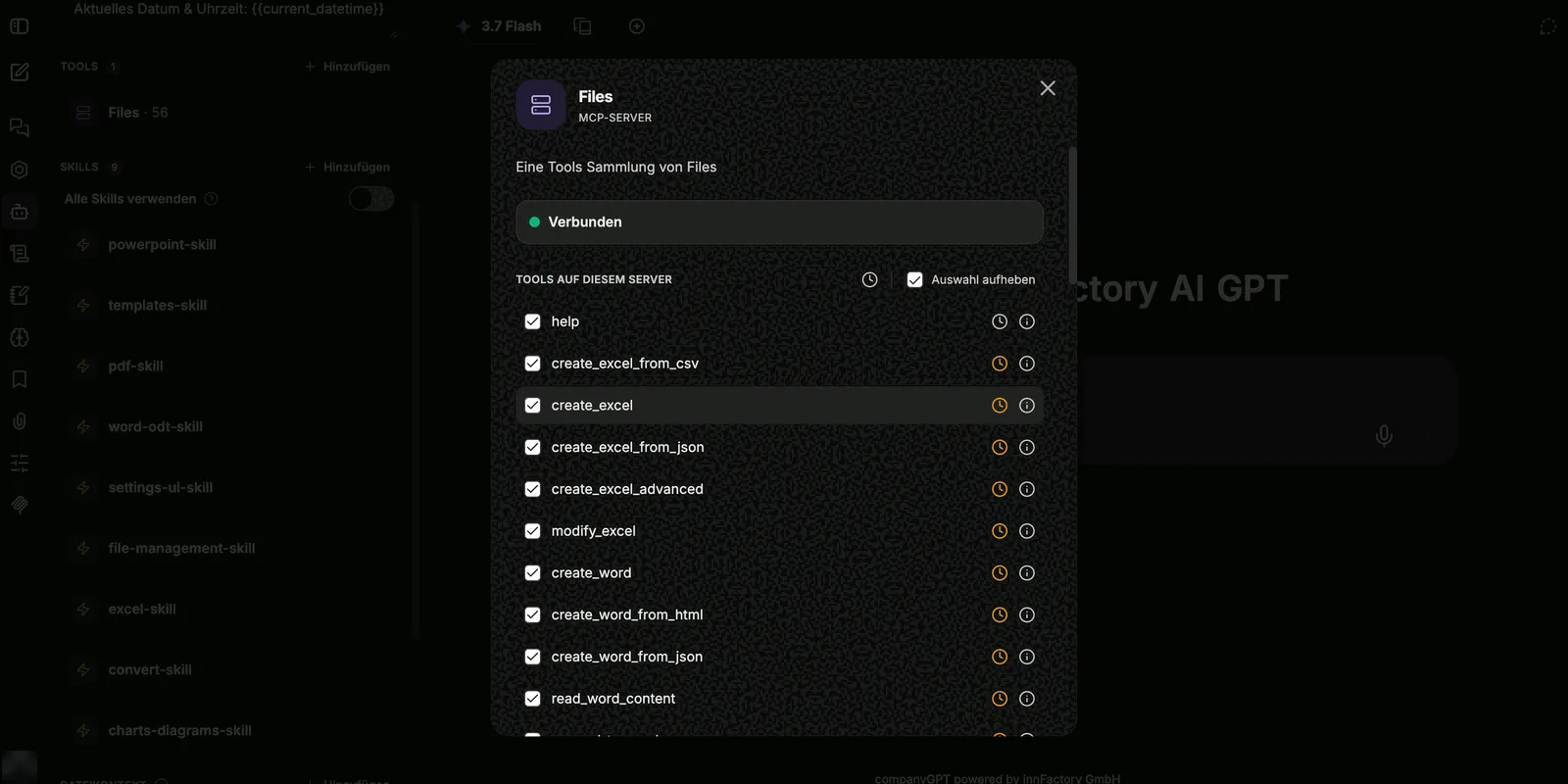Open the sliders settings icon in sidebar
The height and width of the screenshot is (784, 1568).
pos(20,463)
